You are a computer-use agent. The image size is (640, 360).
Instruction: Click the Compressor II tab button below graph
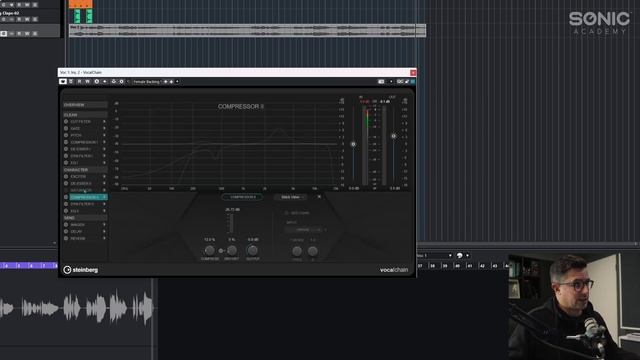(242, 197)
